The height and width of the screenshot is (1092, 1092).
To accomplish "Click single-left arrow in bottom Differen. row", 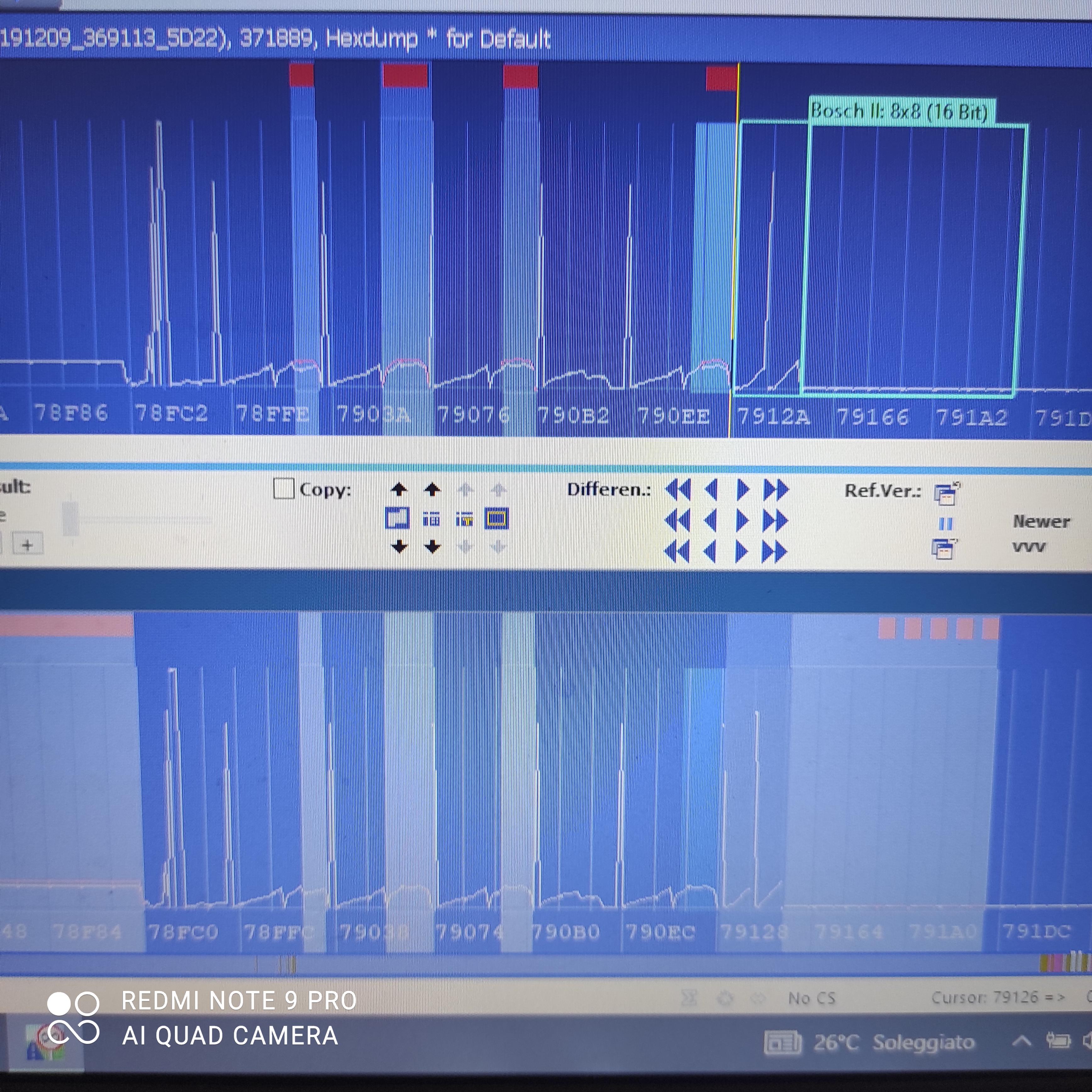I will [710, 551].
